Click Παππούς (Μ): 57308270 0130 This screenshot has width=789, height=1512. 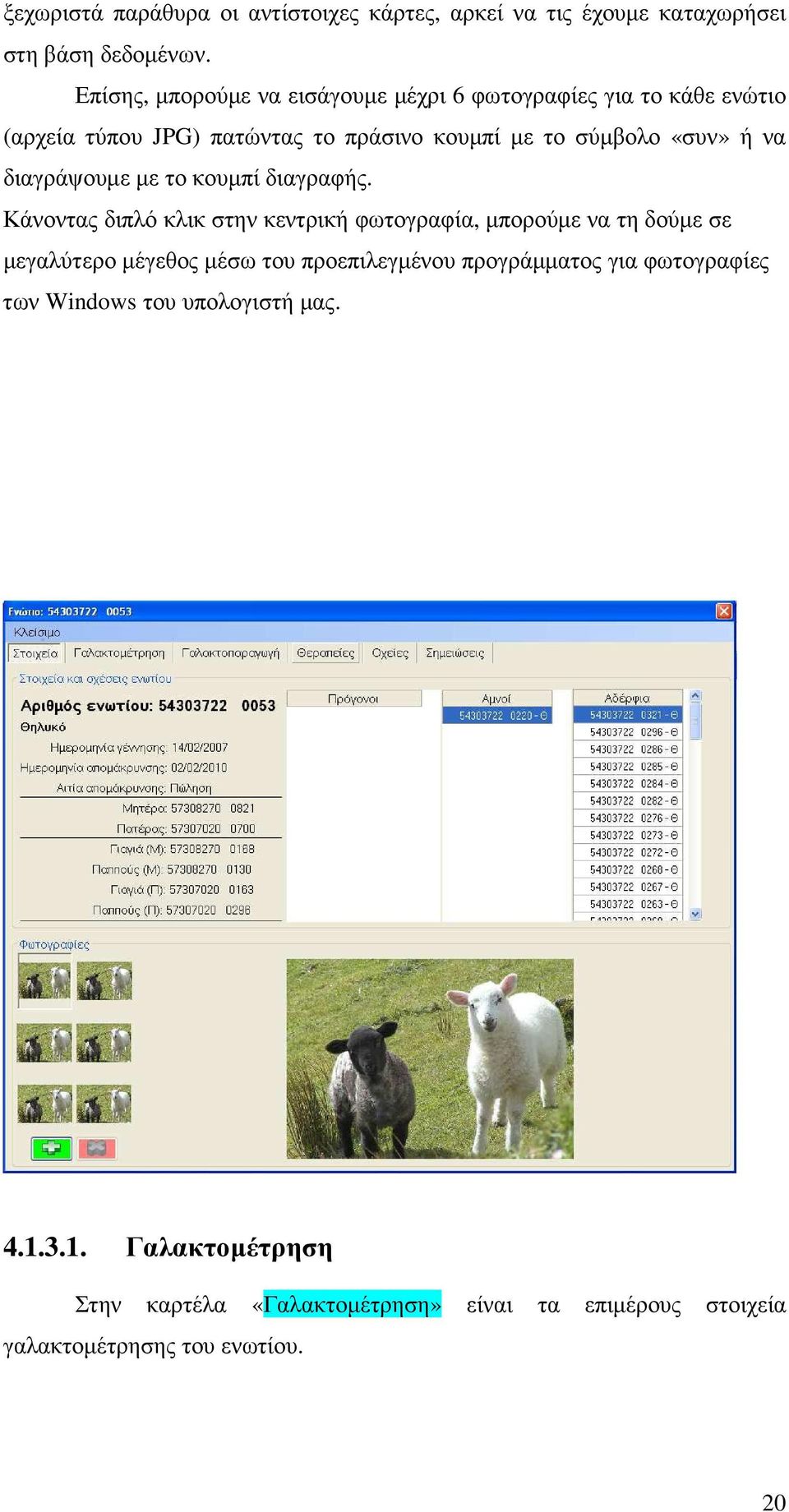[x=171, y=869]
